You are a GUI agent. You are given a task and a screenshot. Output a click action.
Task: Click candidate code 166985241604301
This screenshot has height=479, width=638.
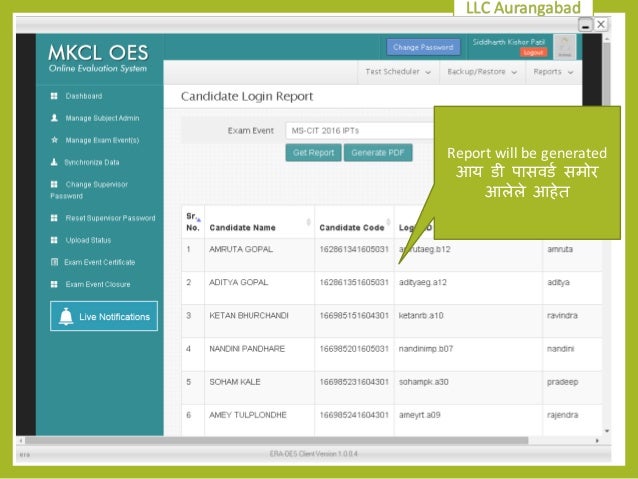354,415
